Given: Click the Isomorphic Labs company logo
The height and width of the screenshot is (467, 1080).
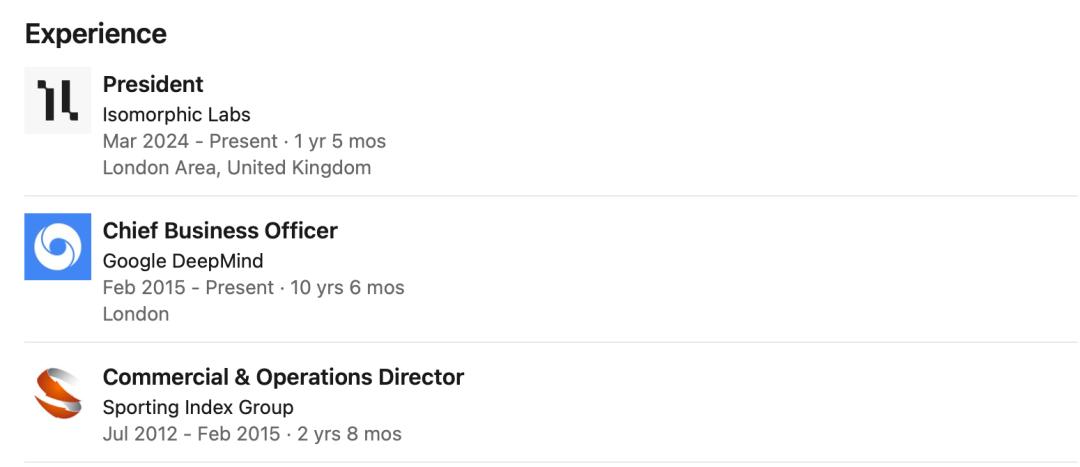Looking at the screenshot, I should point(58,100).
